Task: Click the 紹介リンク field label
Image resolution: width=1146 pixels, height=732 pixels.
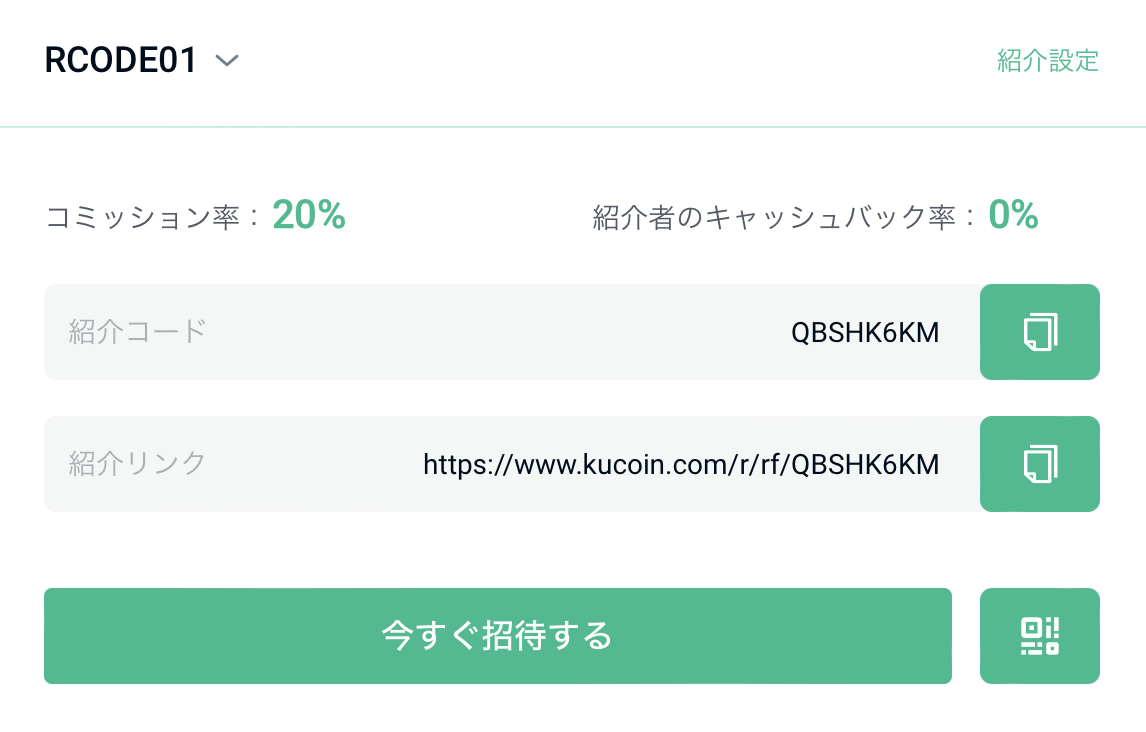Action: click(x=137, y=464)
